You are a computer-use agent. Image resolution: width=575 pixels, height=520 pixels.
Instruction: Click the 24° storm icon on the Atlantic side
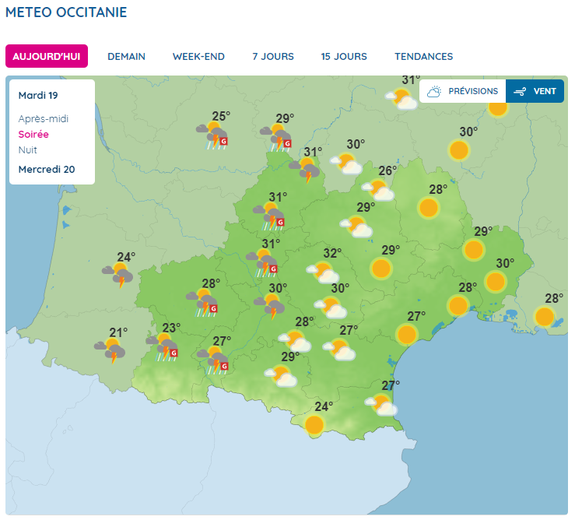pos(117,275)
